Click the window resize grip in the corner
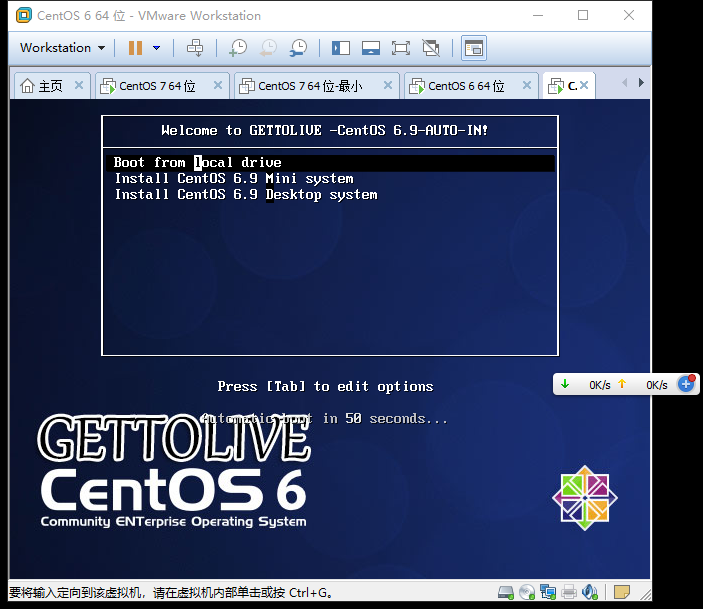This screenshot has height=609, width=703. pyautogui.click(x=646, y=595)
